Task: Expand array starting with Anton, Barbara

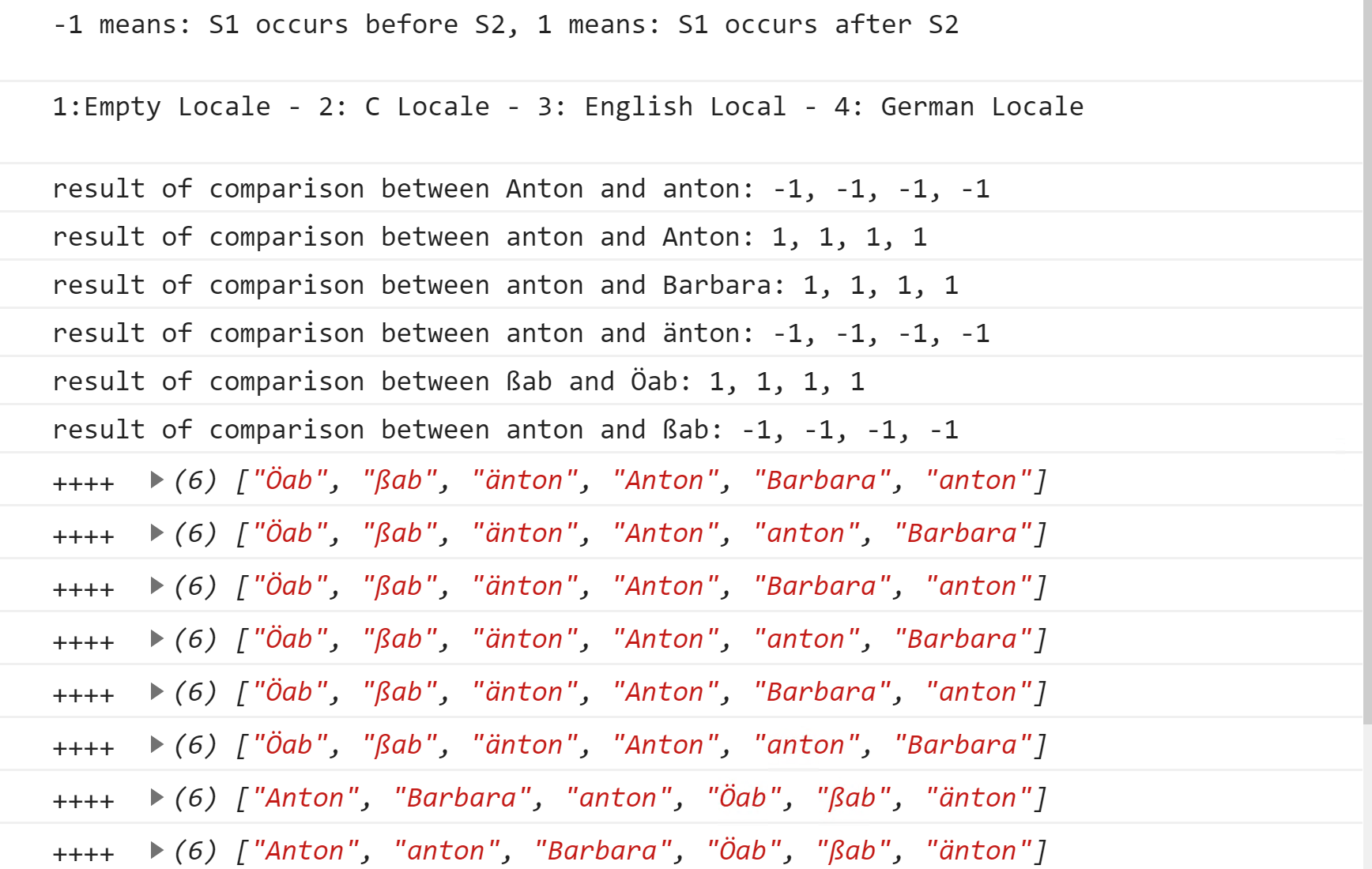Action: tap(156, 797)
